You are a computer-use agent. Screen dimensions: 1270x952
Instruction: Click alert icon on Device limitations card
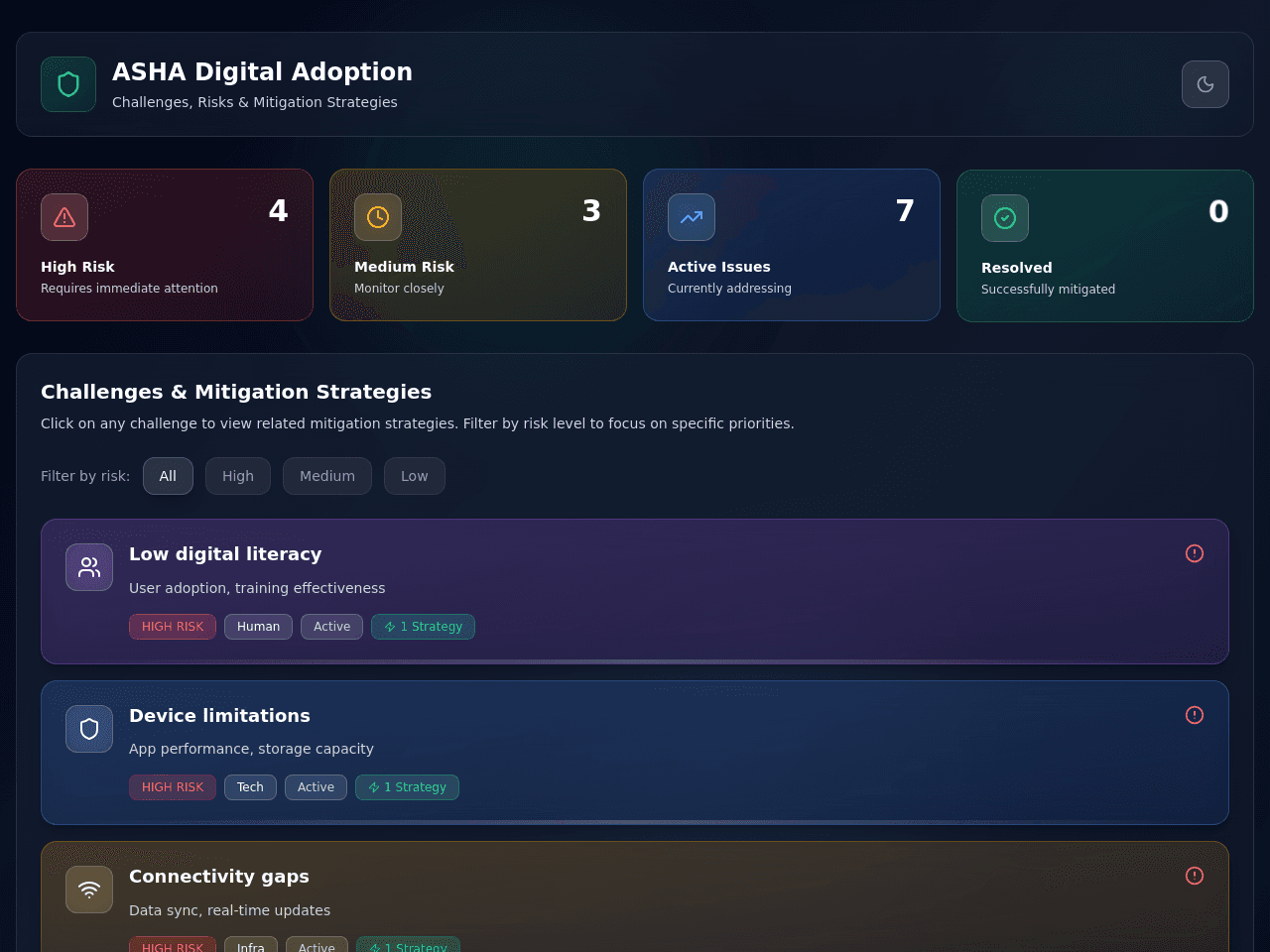[x=1195, y=715]
